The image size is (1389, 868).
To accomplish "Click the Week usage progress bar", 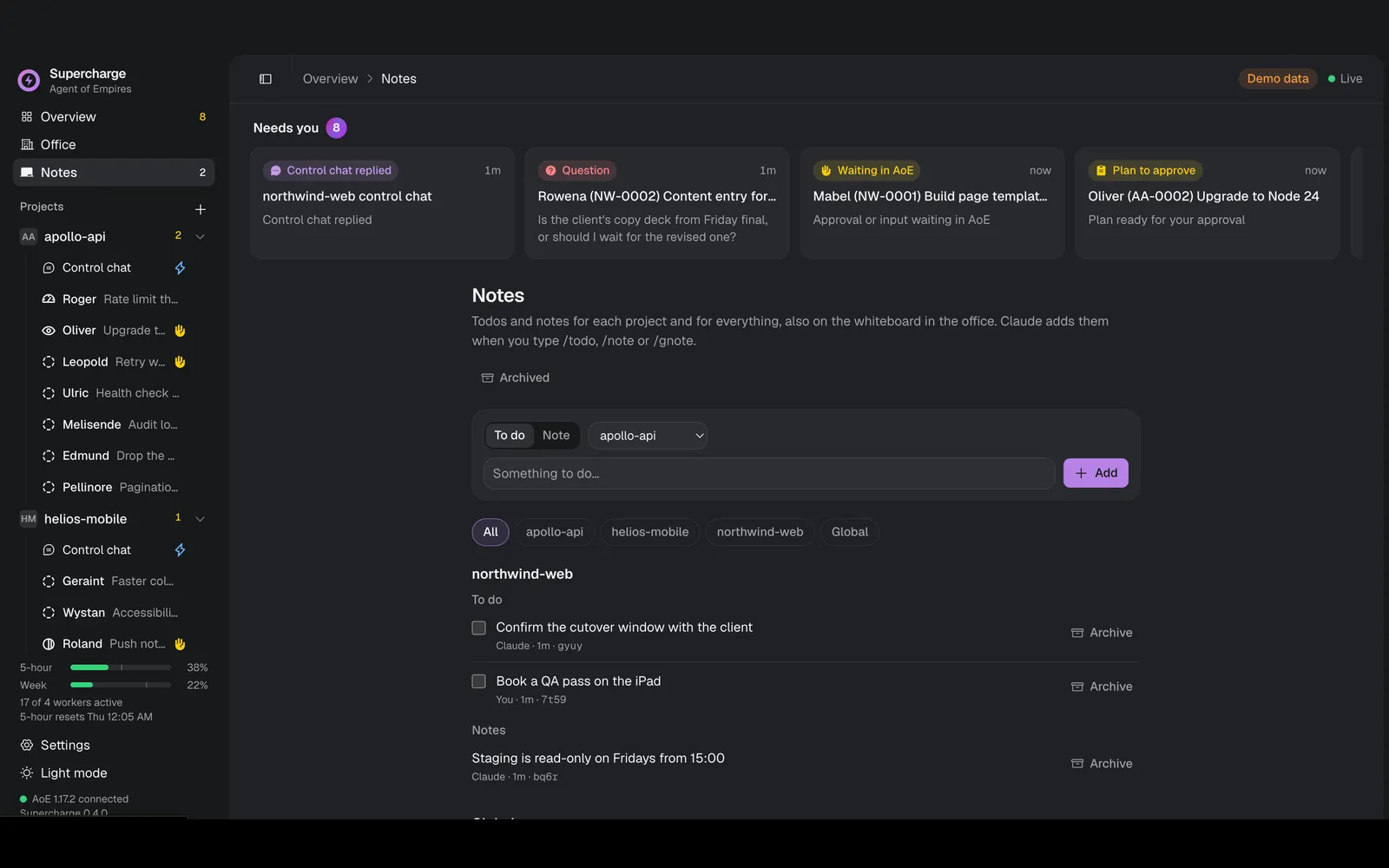I will (121, 685).
